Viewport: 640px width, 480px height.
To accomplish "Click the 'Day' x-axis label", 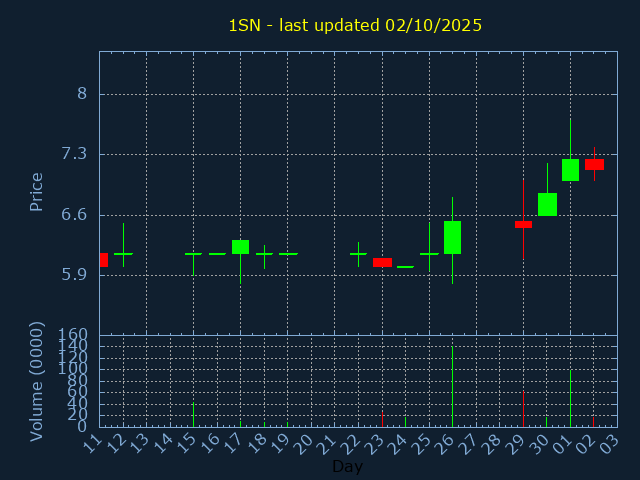I will 347,466.
